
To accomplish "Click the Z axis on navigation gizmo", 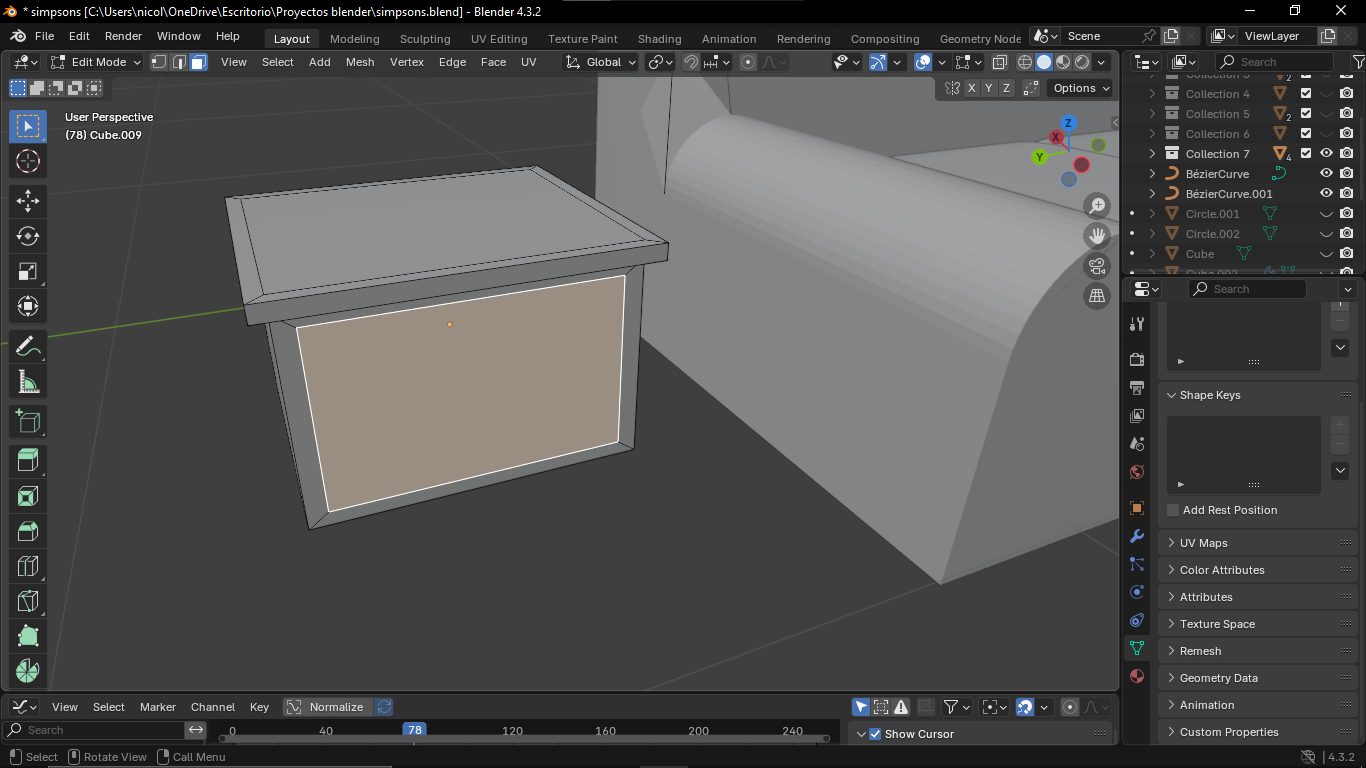I will pyautogui.click(x=1068, y=123).
